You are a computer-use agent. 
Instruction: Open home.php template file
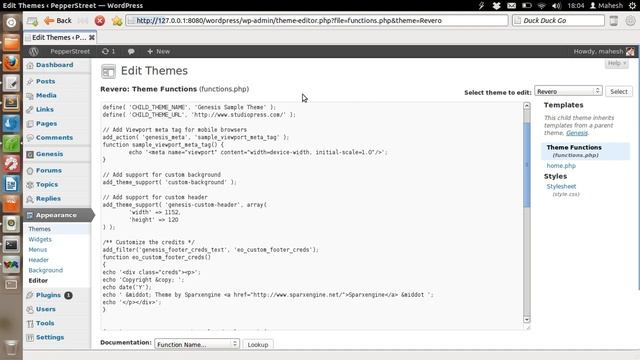pos(561,166)
